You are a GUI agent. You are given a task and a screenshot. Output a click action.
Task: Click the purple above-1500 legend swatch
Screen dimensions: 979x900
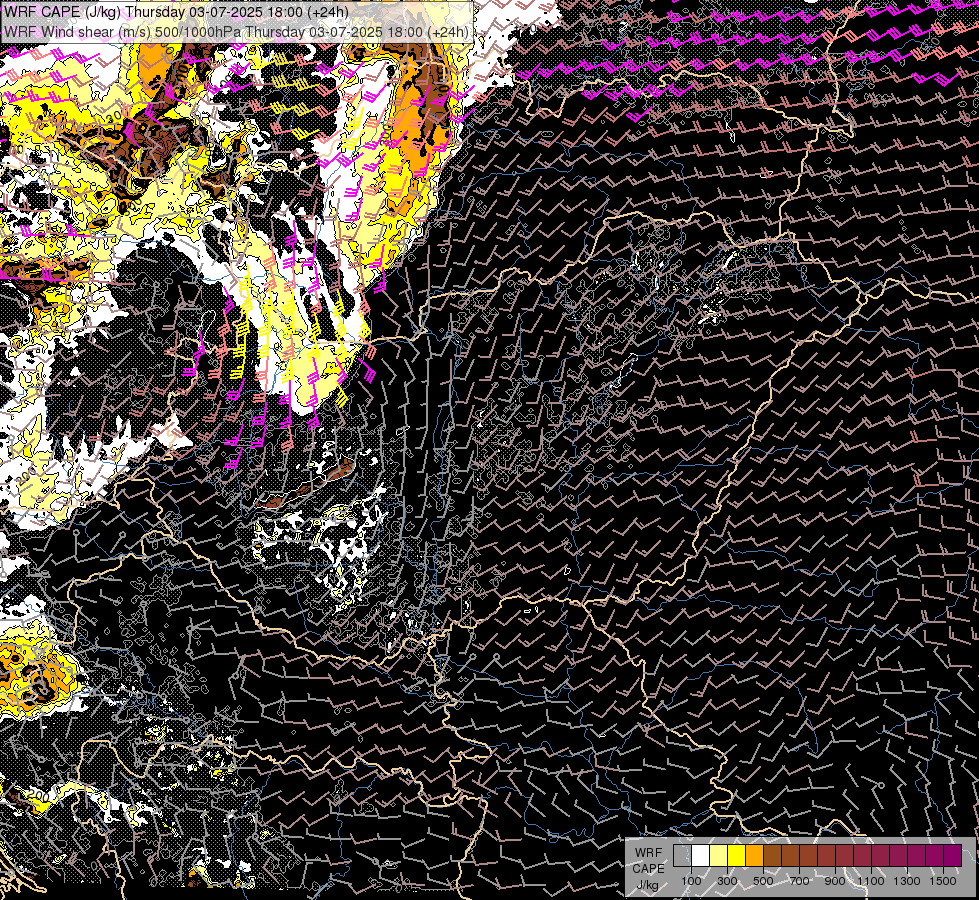(x=952, y=856)
